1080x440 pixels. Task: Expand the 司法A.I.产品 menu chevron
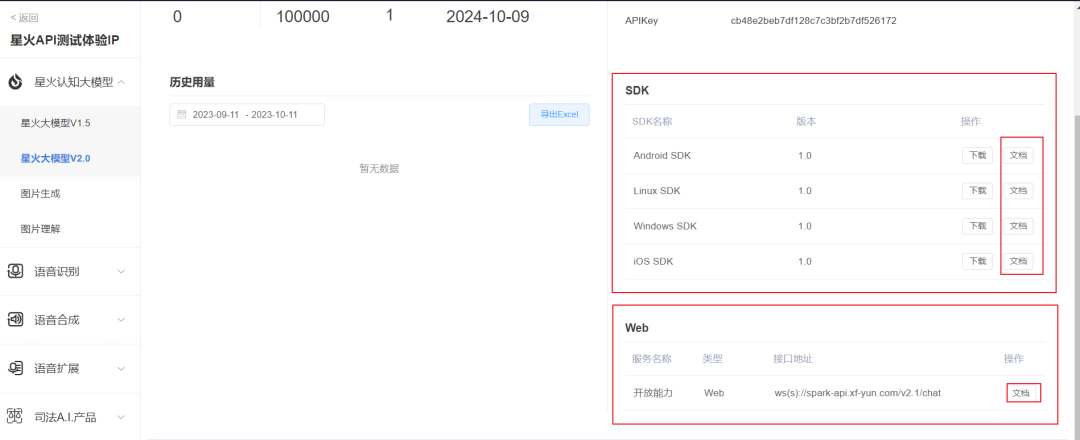(x=121, y=417)
